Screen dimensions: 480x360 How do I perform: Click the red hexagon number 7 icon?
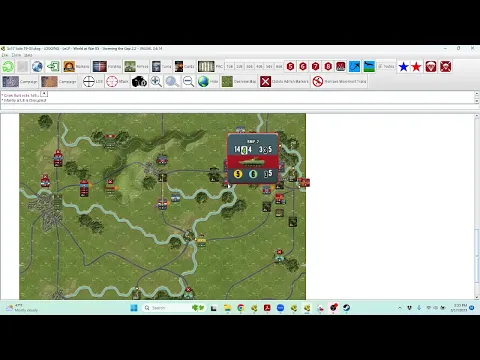pyautogui.click(x=315, y=66)
